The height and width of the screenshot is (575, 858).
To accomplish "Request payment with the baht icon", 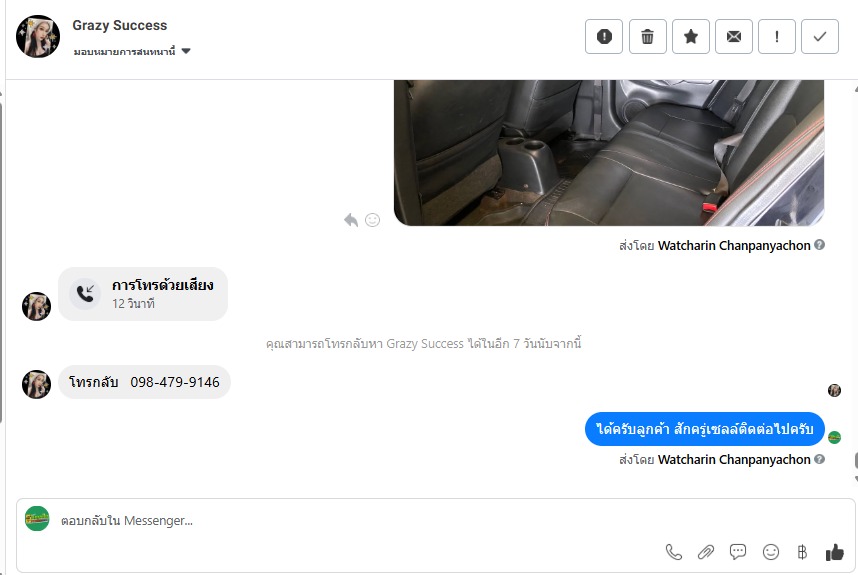I will pyautogui.click(x=802, y=552).
